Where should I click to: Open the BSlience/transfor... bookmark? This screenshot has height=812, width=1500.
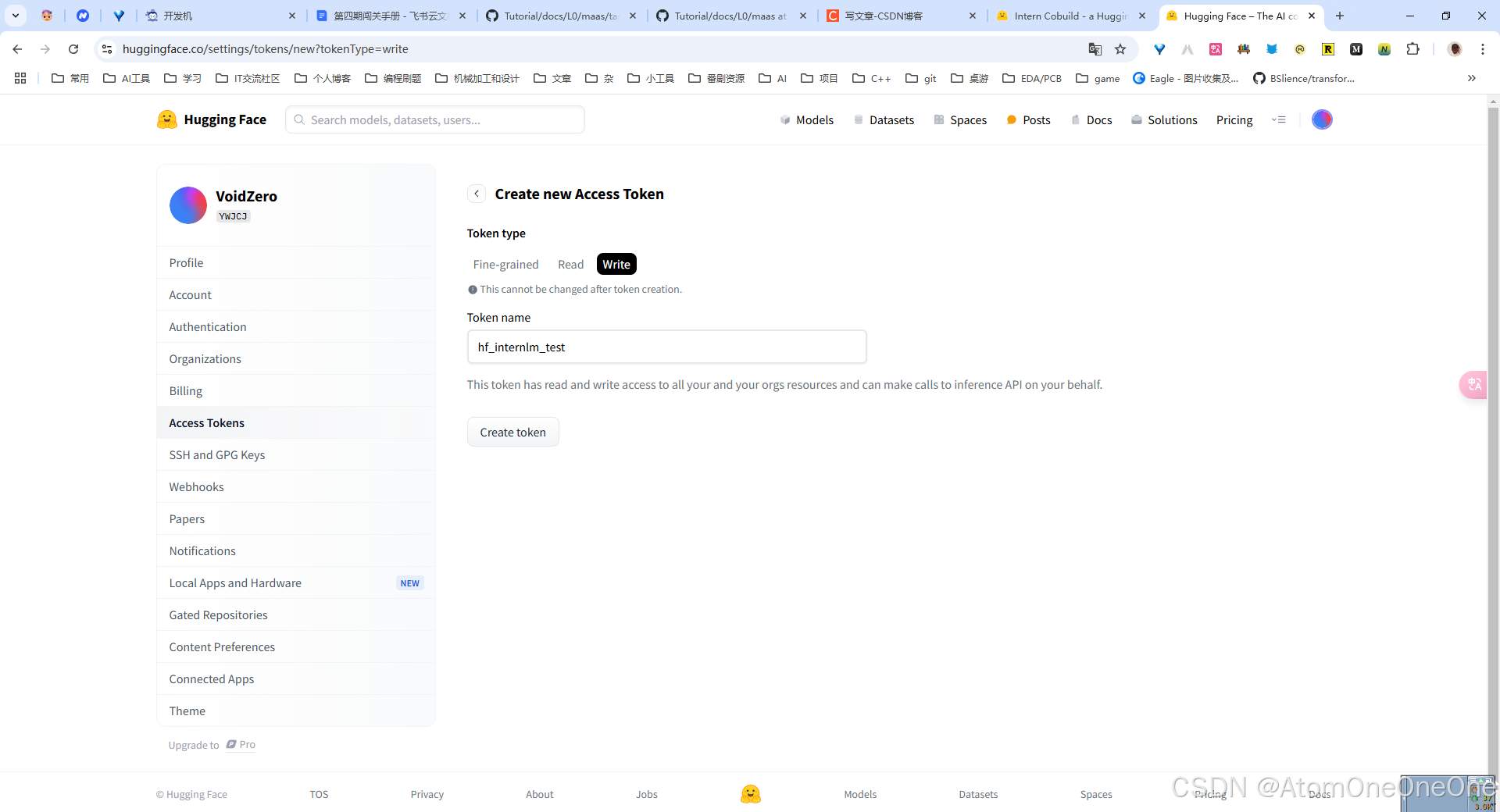click(x=1304, y=78)
